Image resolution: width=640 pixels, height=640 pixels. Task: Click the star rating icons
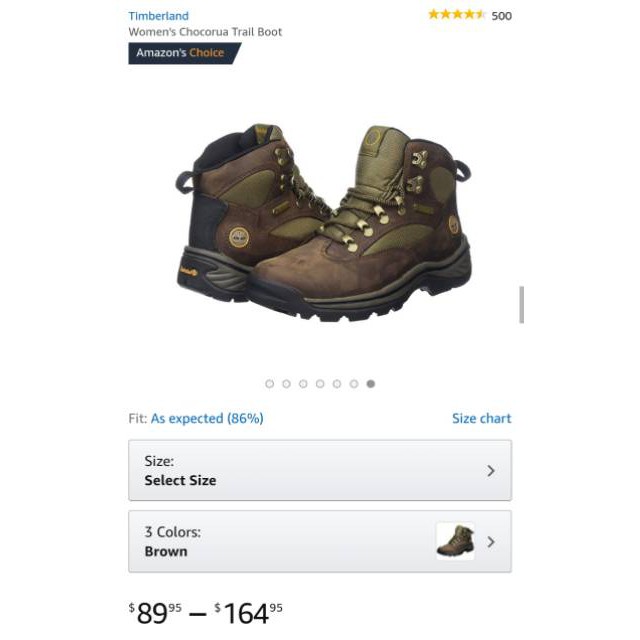(x=456, y=15)
